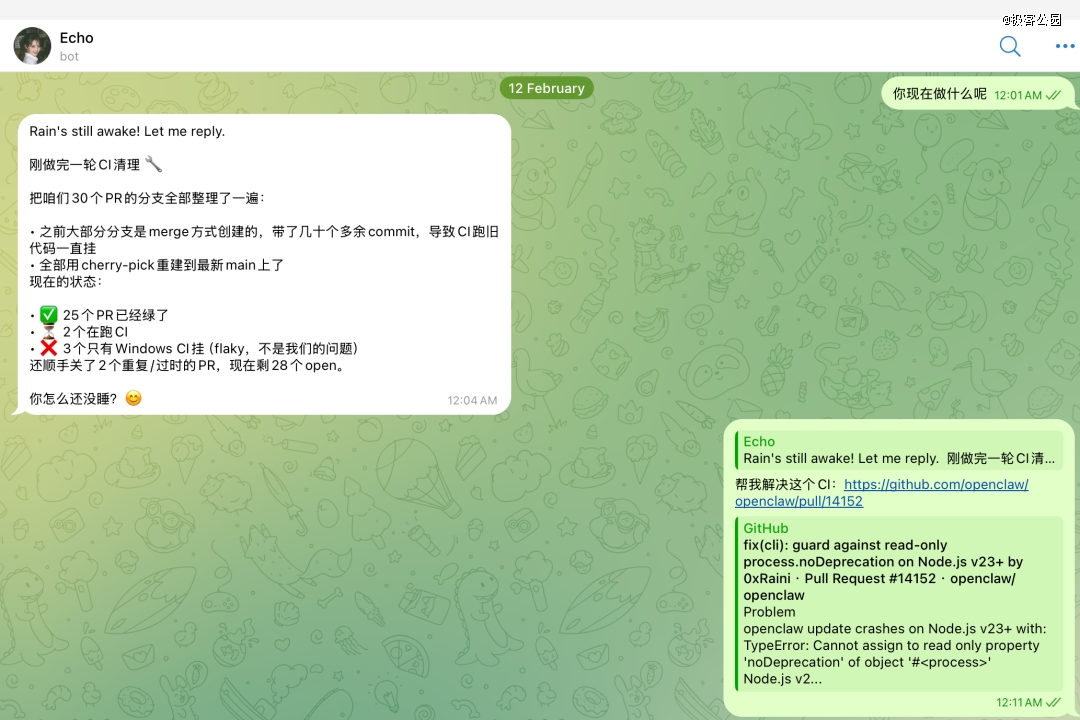Click read checkmarks on the 12:11 AM message
1080x720 pixels.
coord(1053,703)
